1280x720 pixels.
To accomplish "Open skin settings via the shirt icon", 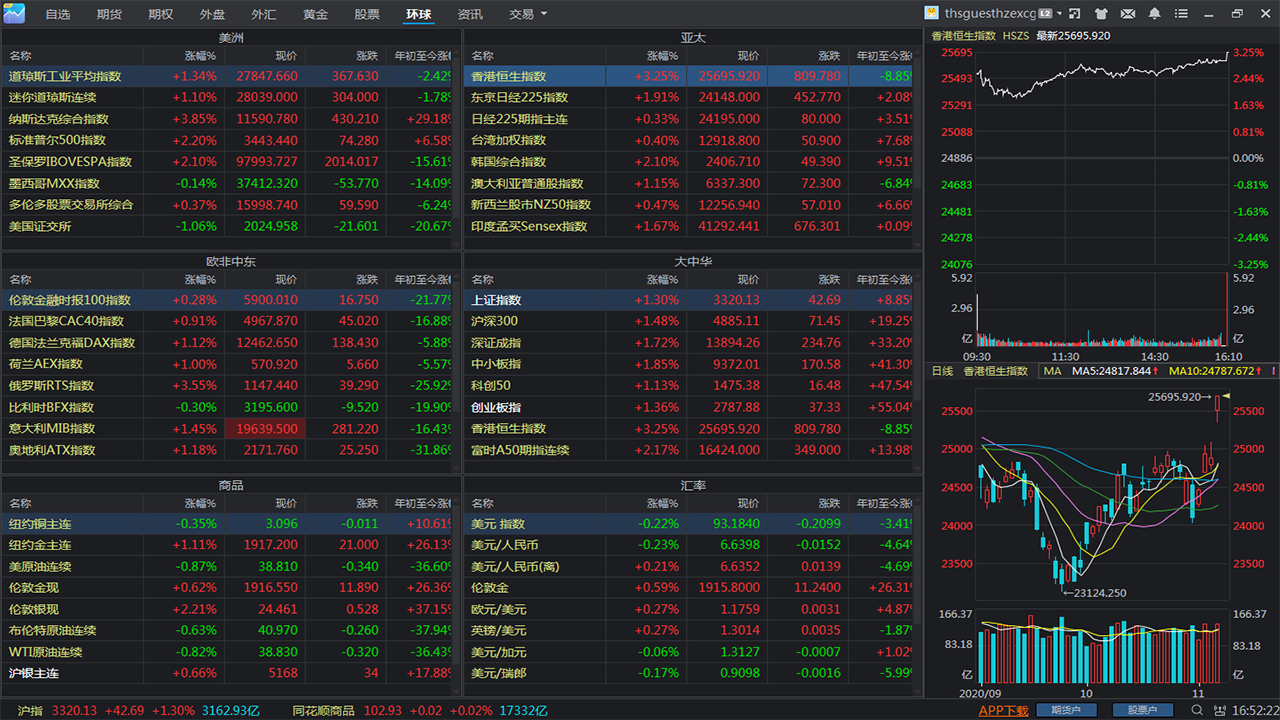I will click(x=1102, y=13).
